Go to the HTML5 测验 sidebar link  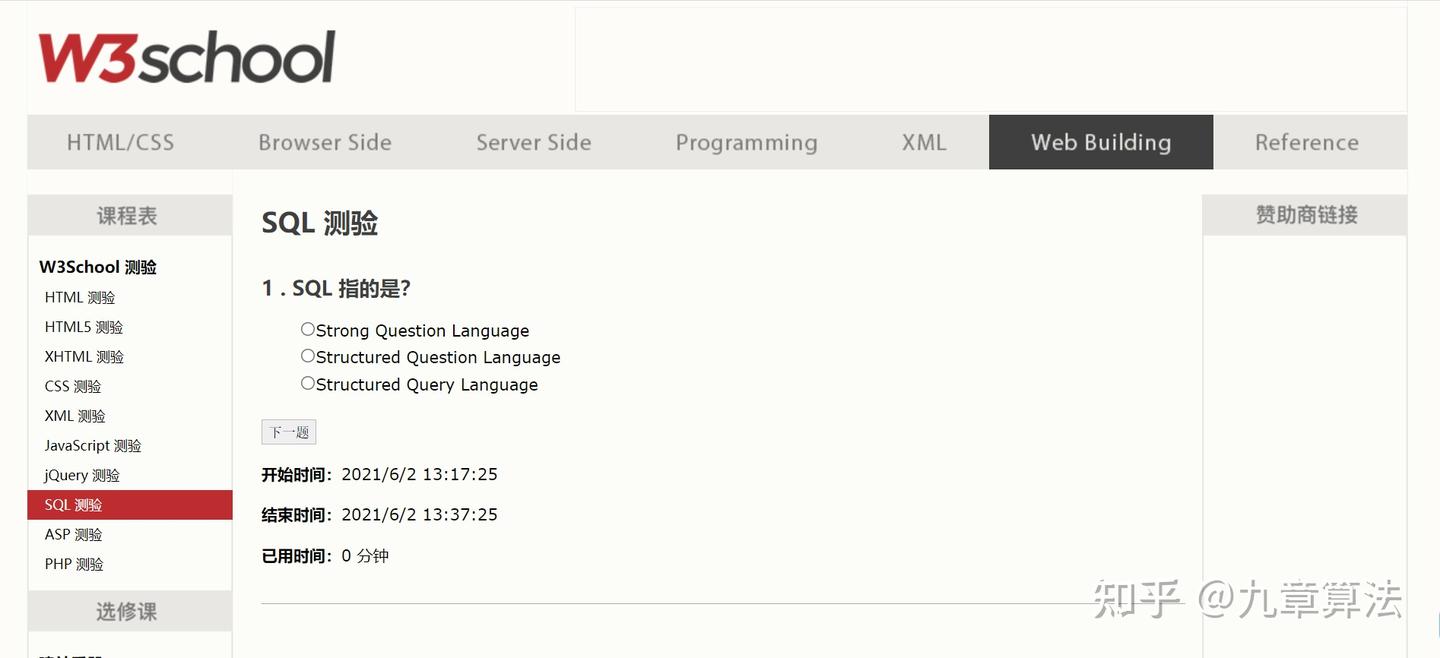[84, 327]
